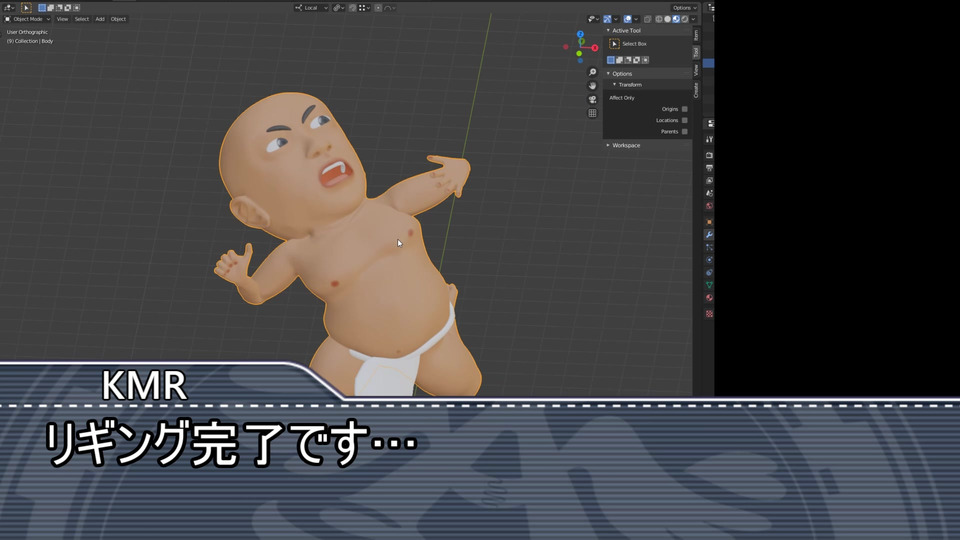Toggle X-ray mode

pyautogui.click(x=648, y=19)
